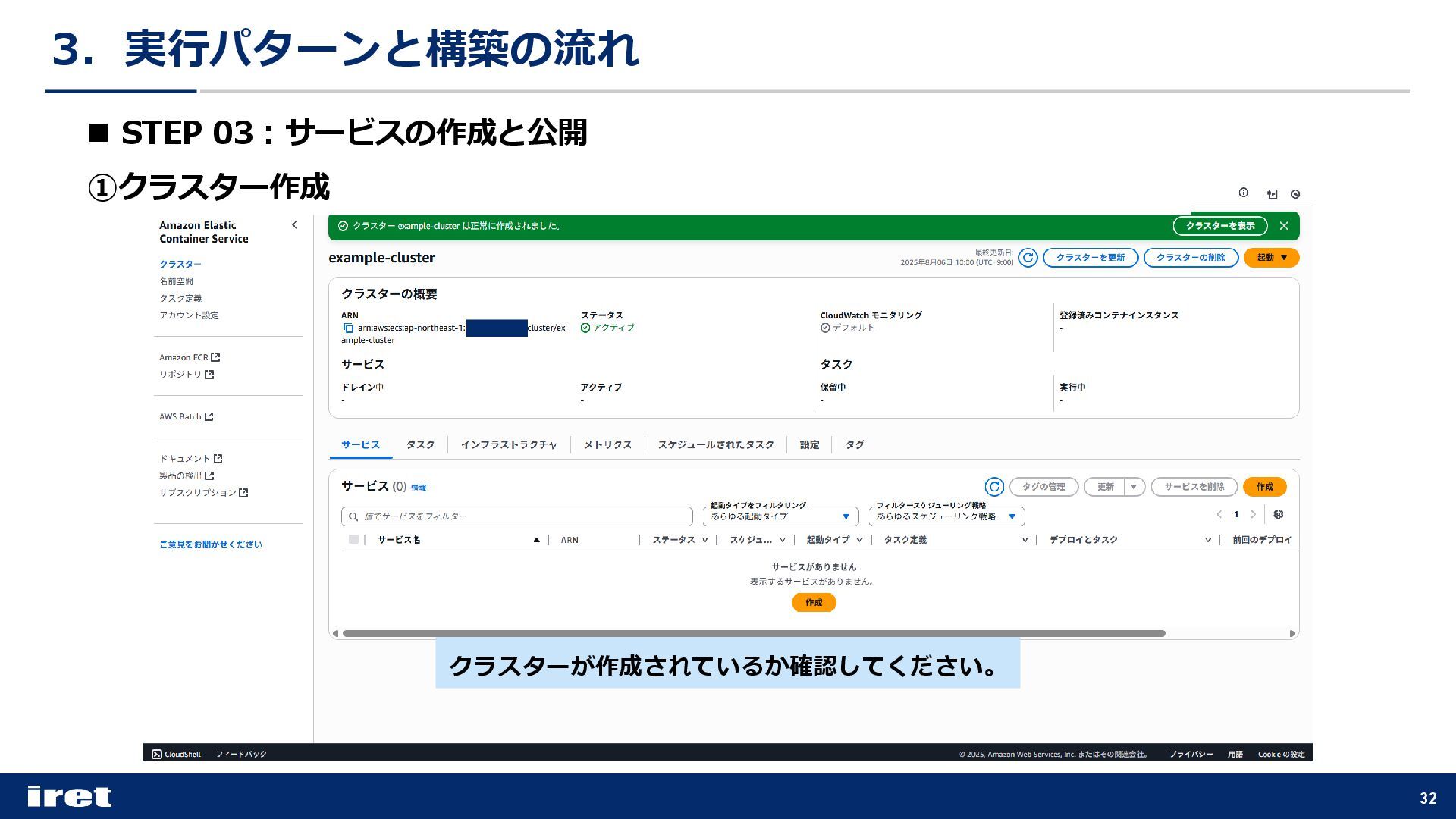Screen dimensions: 1456x819
Task: Click the 更新 button in services panel
Action: coord(1105,487)
